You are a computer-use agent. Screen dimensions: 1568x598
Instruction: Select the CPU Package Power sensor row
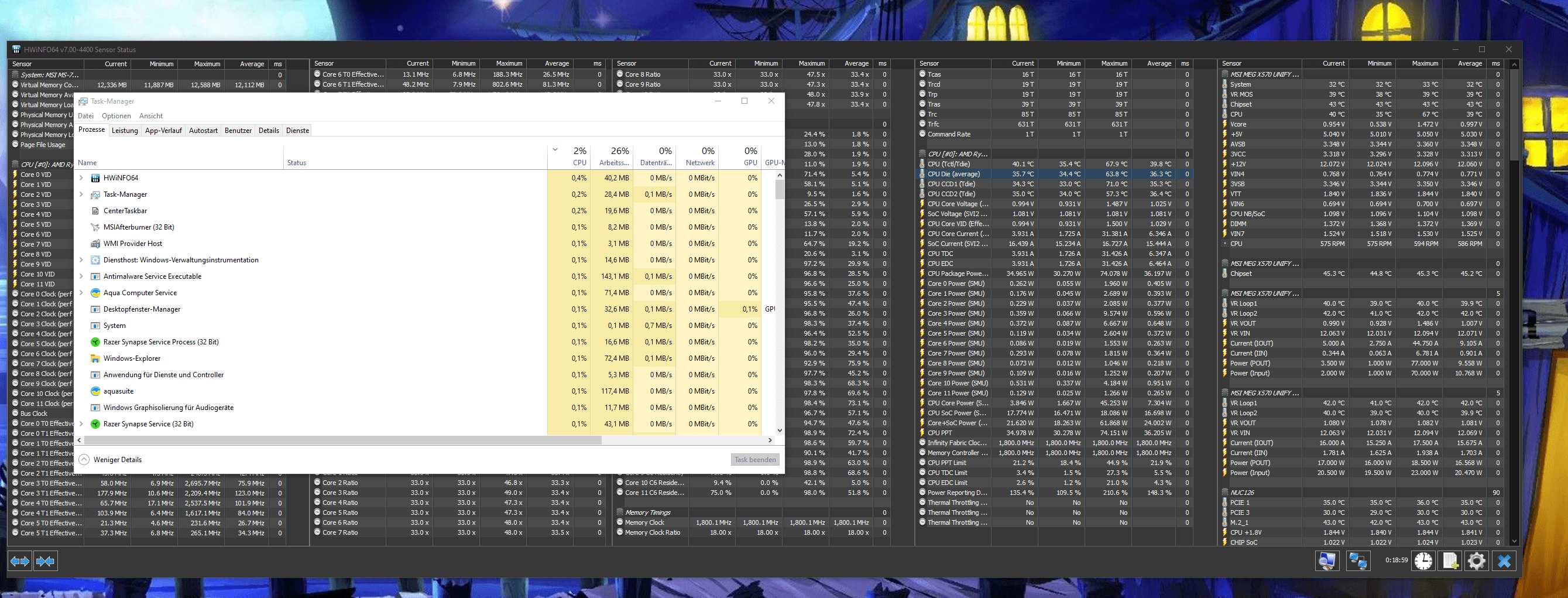(1055, 274)
